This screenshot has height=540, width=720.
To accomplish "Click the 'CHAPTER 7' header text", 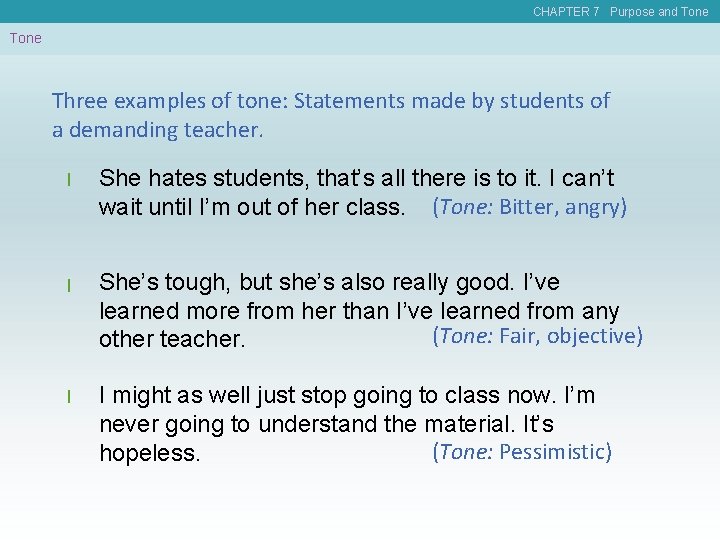I will click(x=566, y=12).
